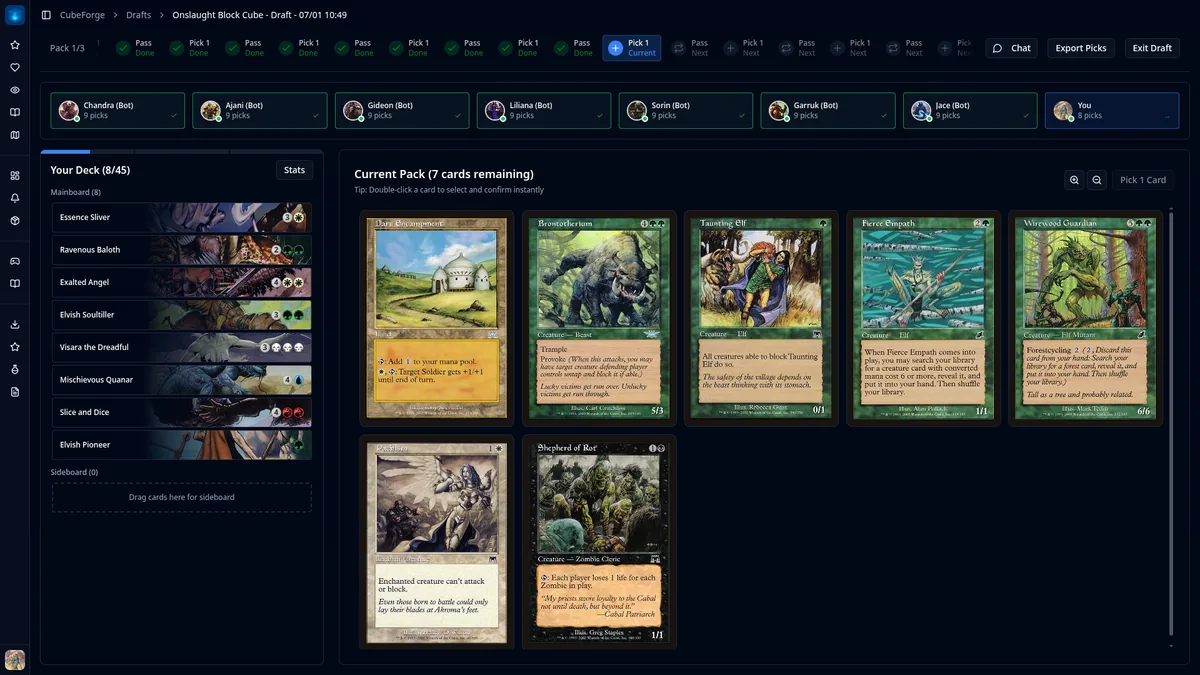Open the document file icon in sidebar

tap(15, 392)
